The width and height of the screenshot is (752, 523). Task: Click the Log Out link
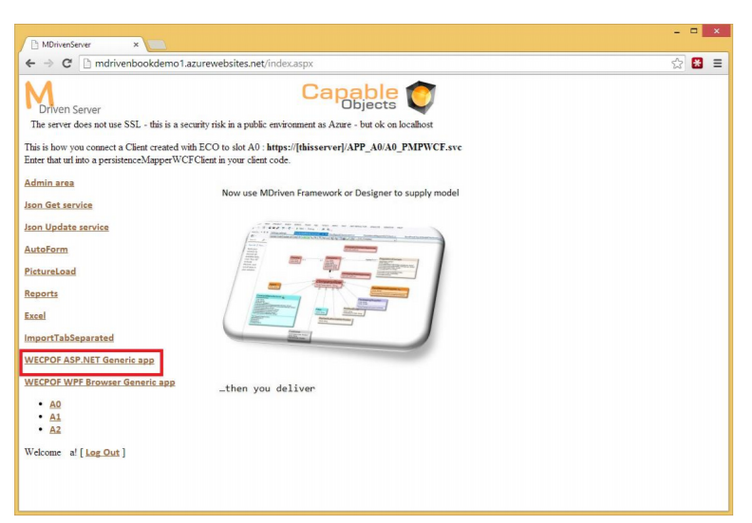tap(102, 453)
